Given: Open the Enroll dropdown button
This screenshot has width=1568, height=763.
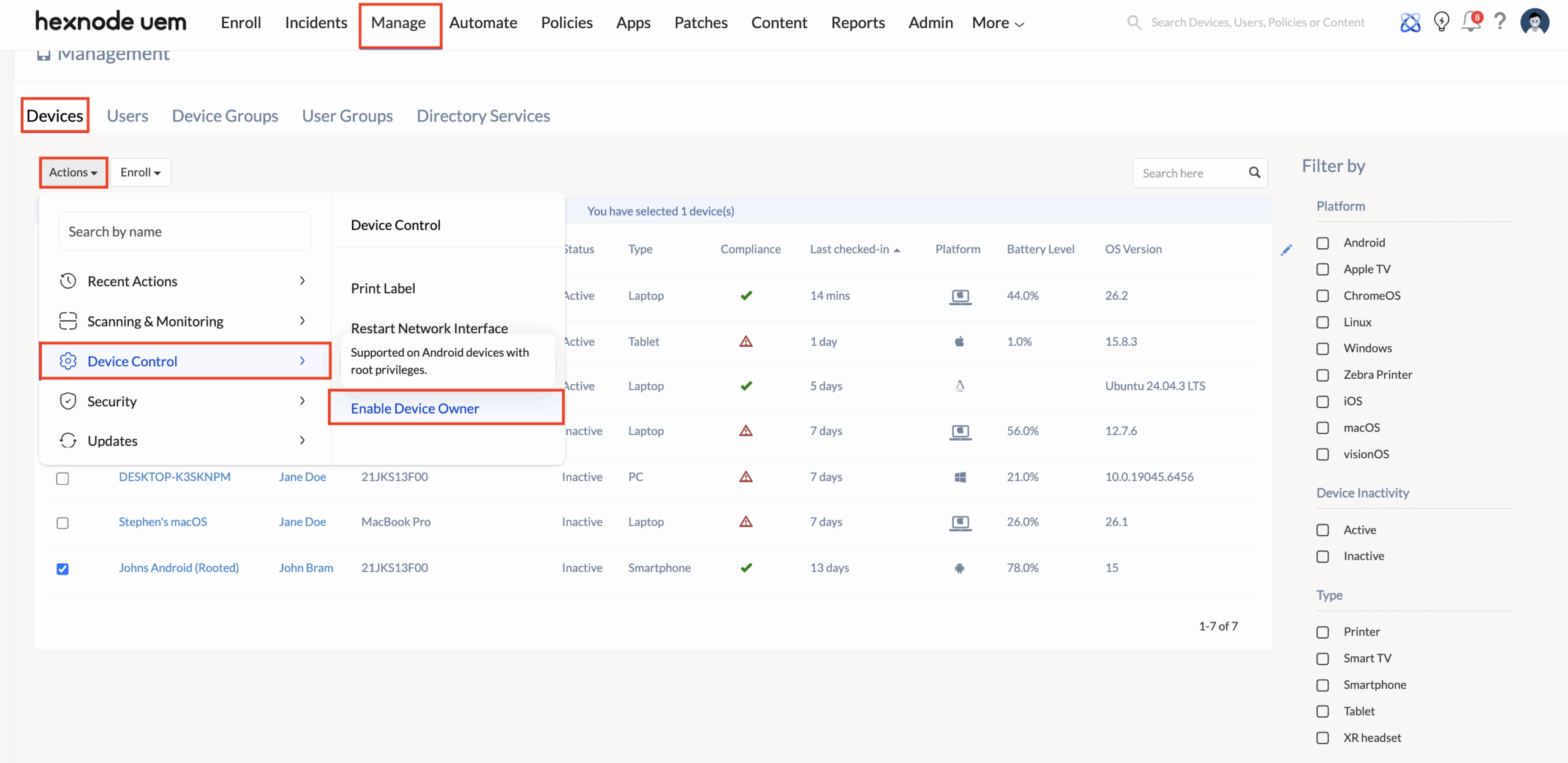Looking at the screenshot, I should point(140,173).
